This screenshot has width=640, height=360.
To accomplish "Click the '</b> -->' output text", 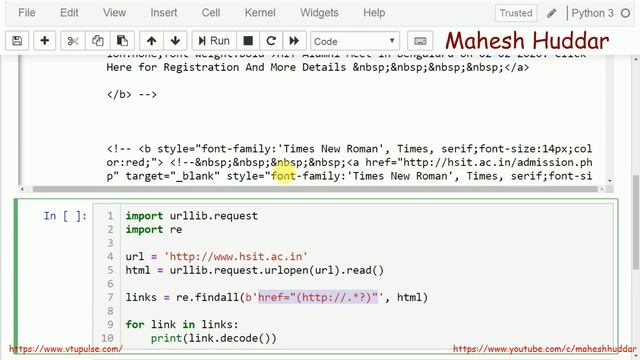I will pos(131,94).
